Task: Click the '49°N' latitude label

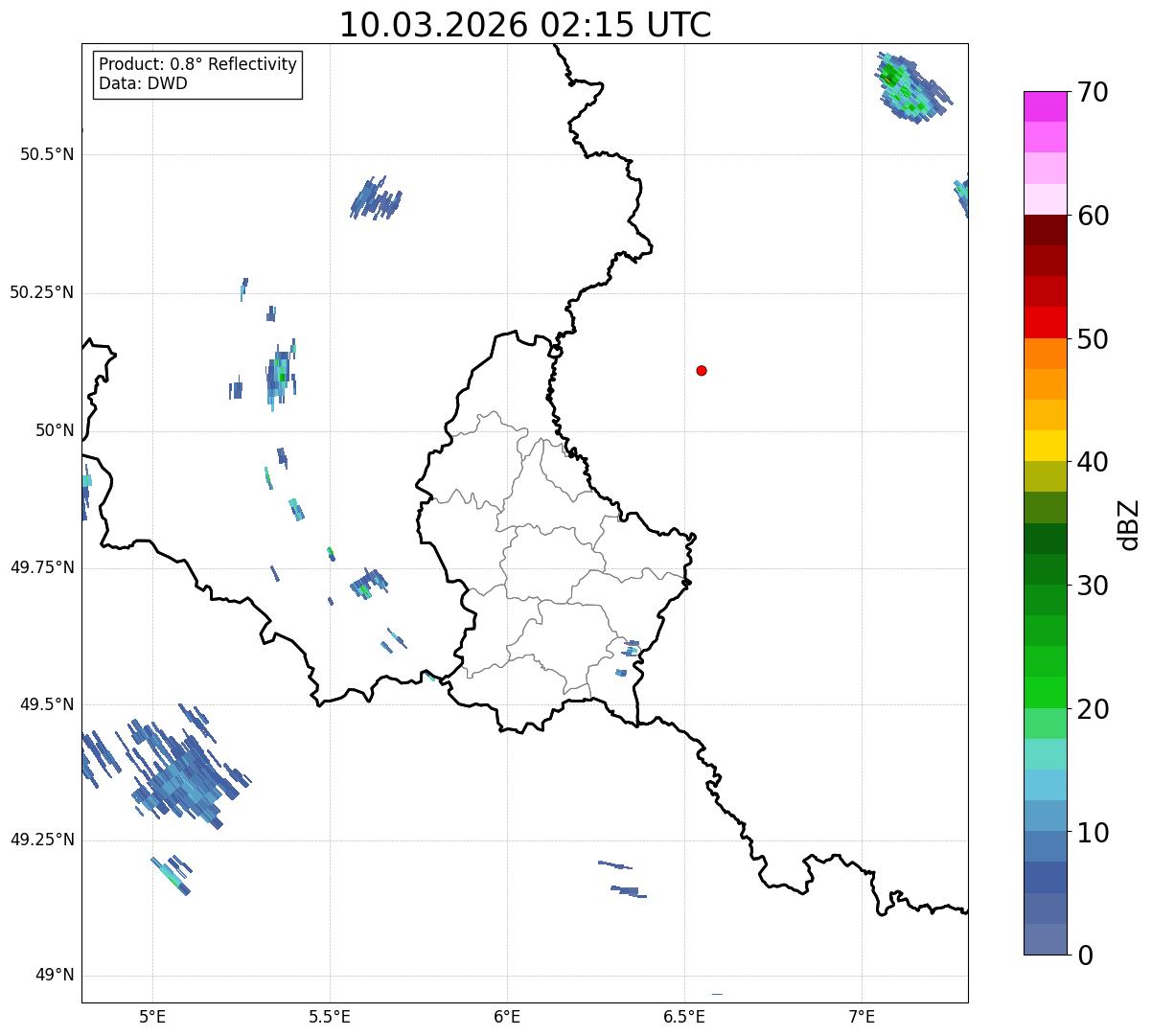Action: coord(55,976)
